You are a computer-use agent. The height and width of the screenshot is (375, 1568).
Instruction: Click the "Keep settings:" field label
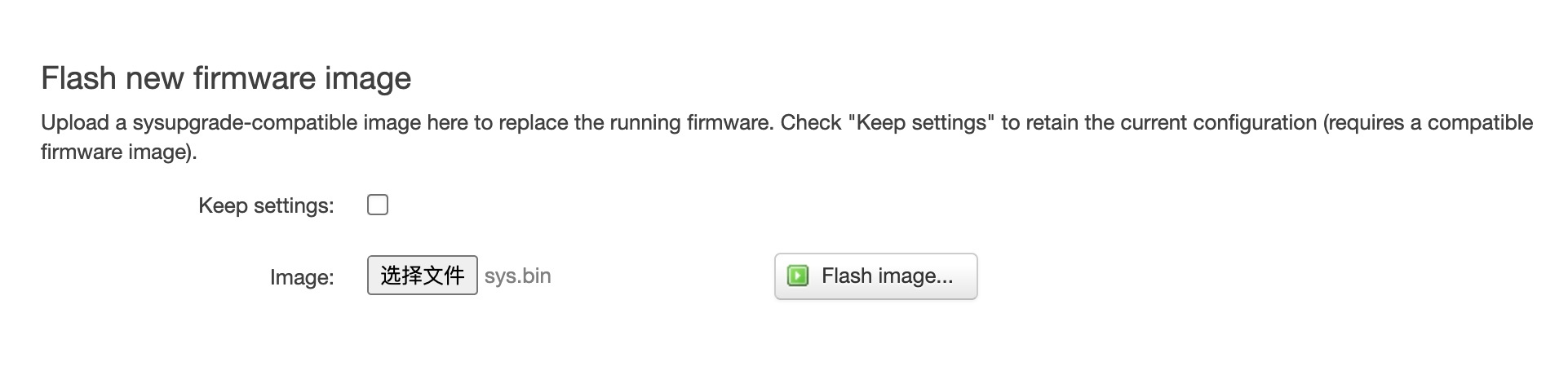coord(266,205)
